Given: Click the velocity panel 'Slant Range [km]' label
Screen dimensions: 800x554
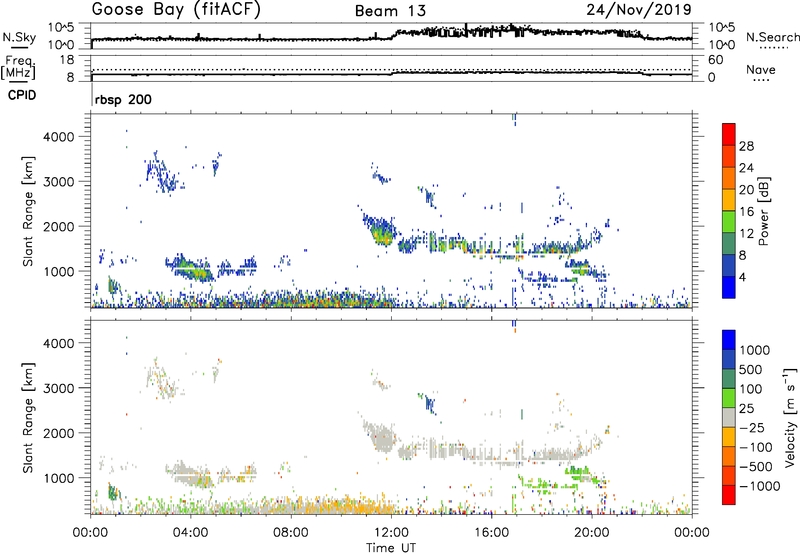Looking at the screenshot, I should point(28,418).
